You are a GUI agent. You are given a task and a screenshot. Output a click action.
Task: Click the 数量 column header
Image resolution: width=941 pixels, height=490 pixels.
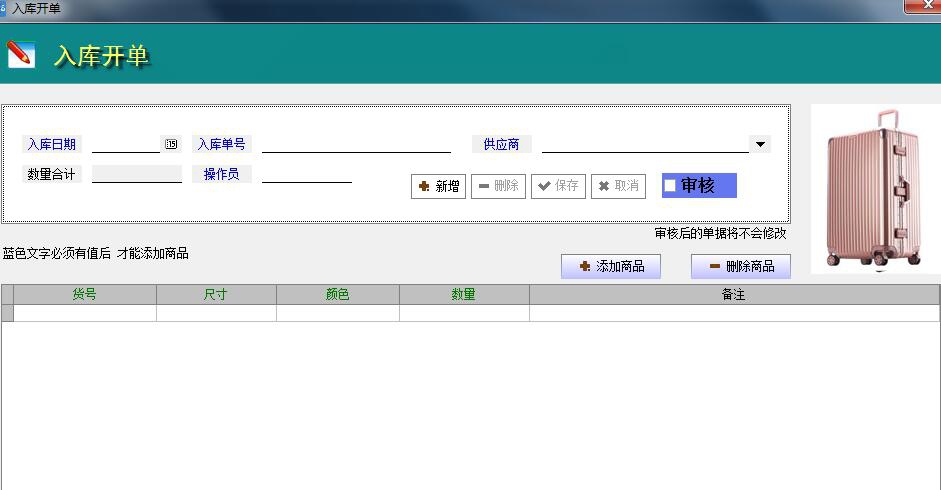[464, 294]
